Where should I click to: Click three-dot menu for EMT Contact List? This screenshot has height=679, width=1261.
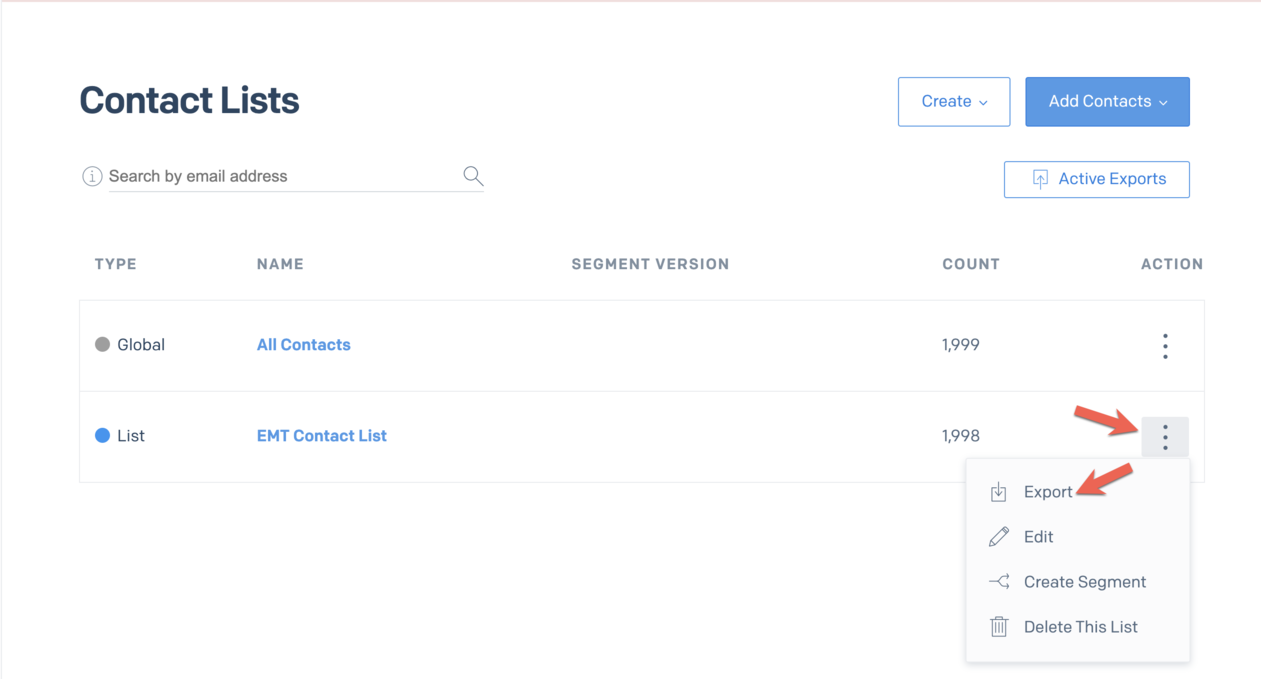pos(1165,437)
